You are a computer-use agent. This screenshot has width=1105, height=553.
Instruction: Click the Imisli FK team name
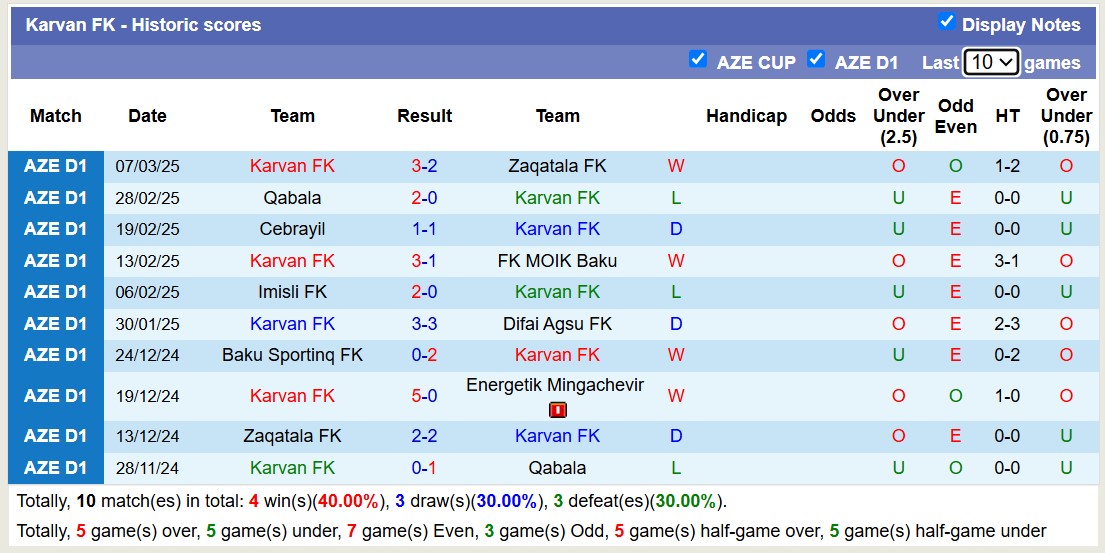(292, 292)
